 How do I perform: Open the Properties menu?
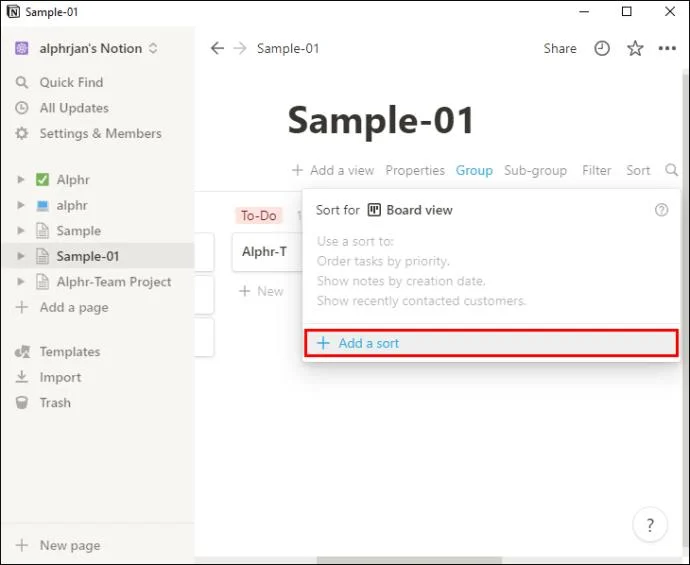click(415, 170)
